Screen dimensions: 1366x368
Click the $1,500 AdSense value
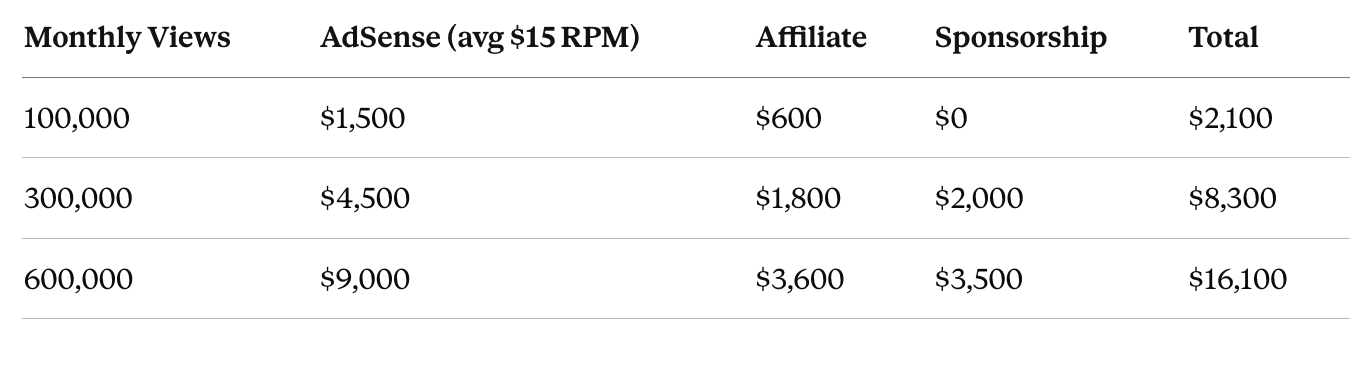point(363,119)
